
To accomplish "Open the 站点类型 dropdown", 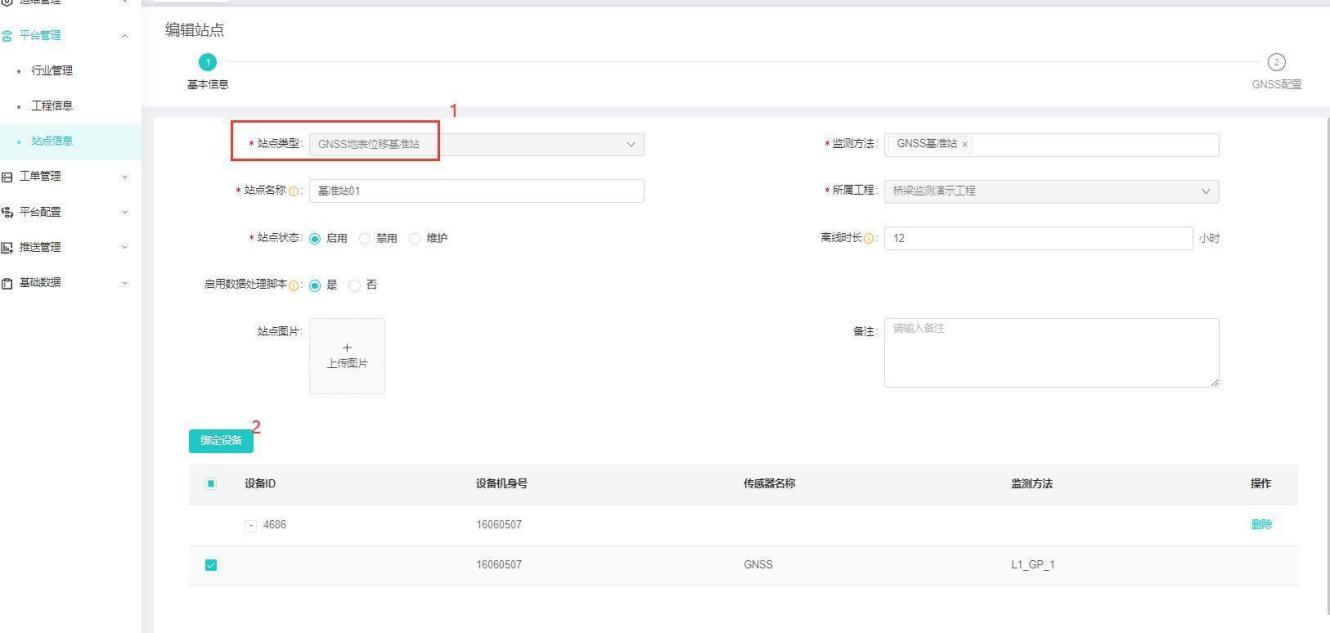I will click(476, 145).
